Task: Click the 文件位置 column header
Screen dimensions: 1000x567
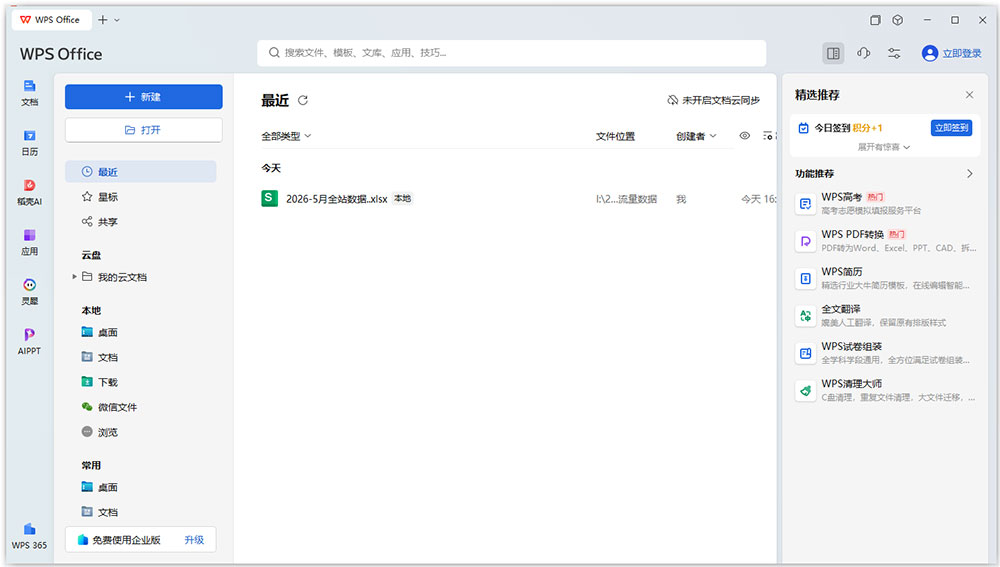Action: click(x=615, y=136)
